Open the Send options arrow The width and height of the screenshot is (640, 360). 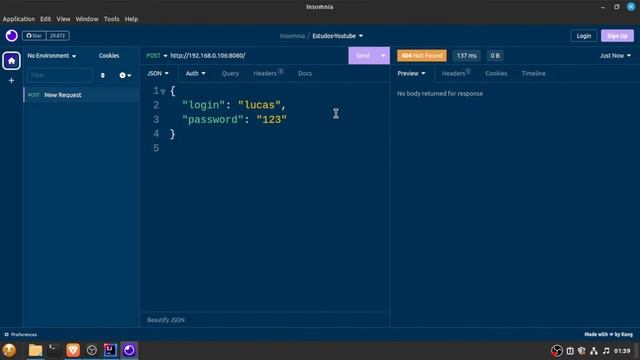(383, 56)
